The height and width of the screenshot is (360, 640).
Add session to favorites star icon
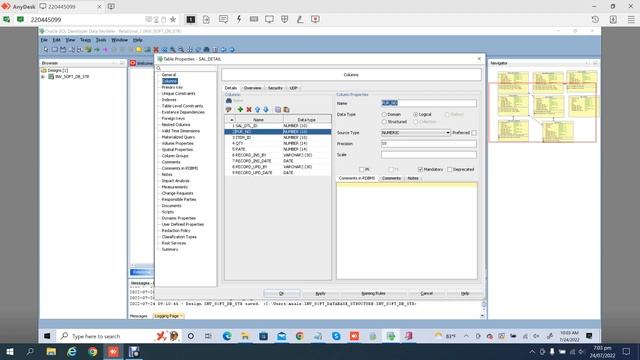click(x=173, y=19)
